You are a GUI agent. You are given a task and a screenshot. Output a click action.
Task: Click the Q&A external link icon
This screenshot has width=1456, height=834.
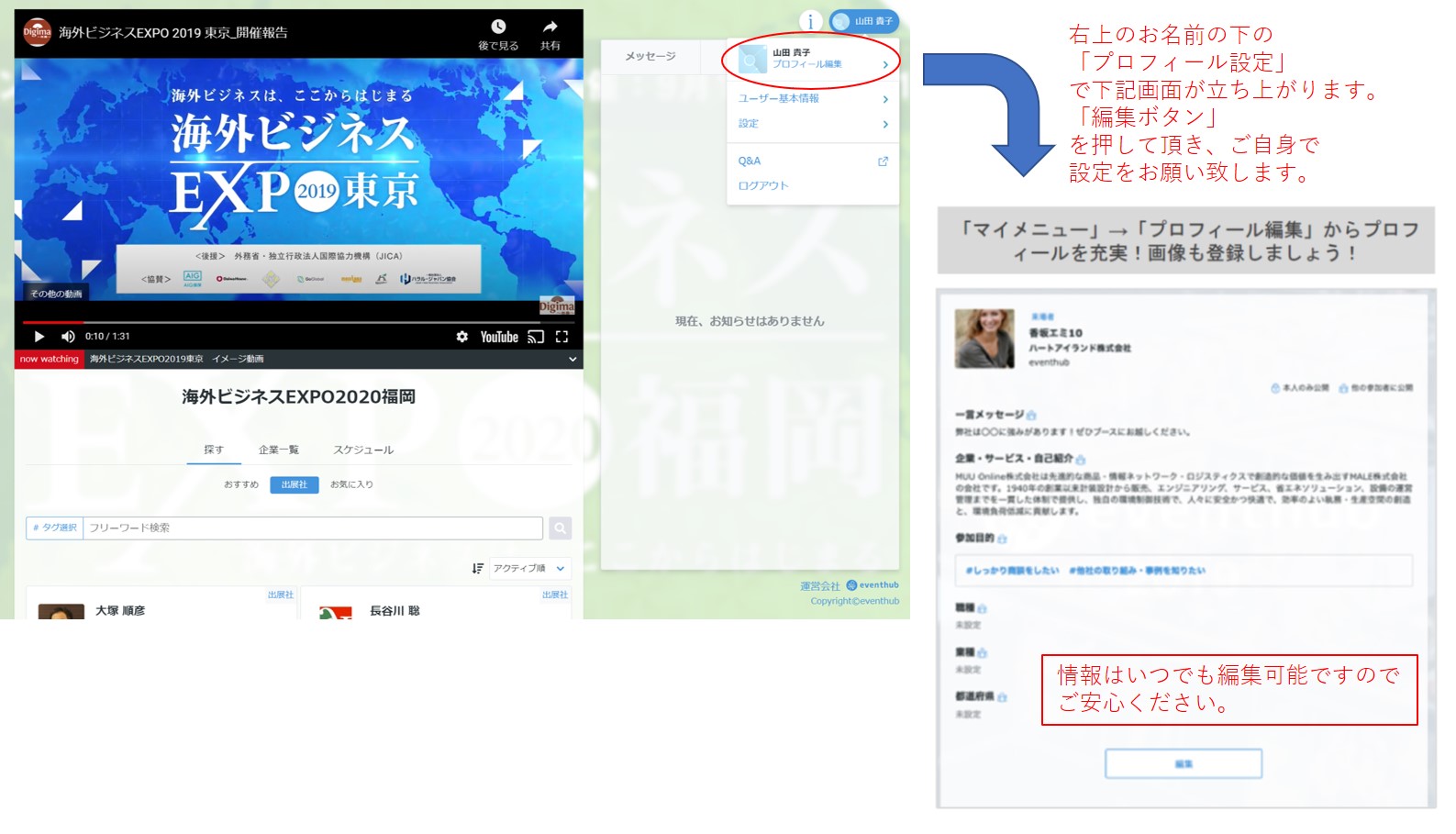[x=883, y=161]
